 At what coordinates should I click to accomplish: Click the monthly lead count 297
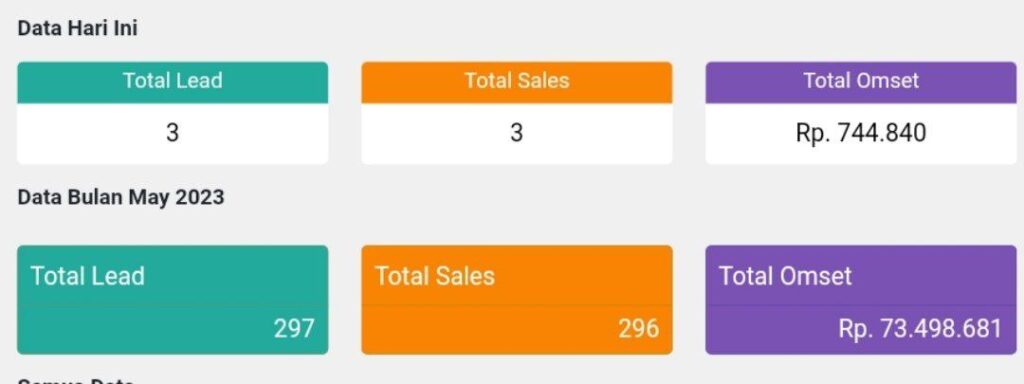click(x=294, y=328)
